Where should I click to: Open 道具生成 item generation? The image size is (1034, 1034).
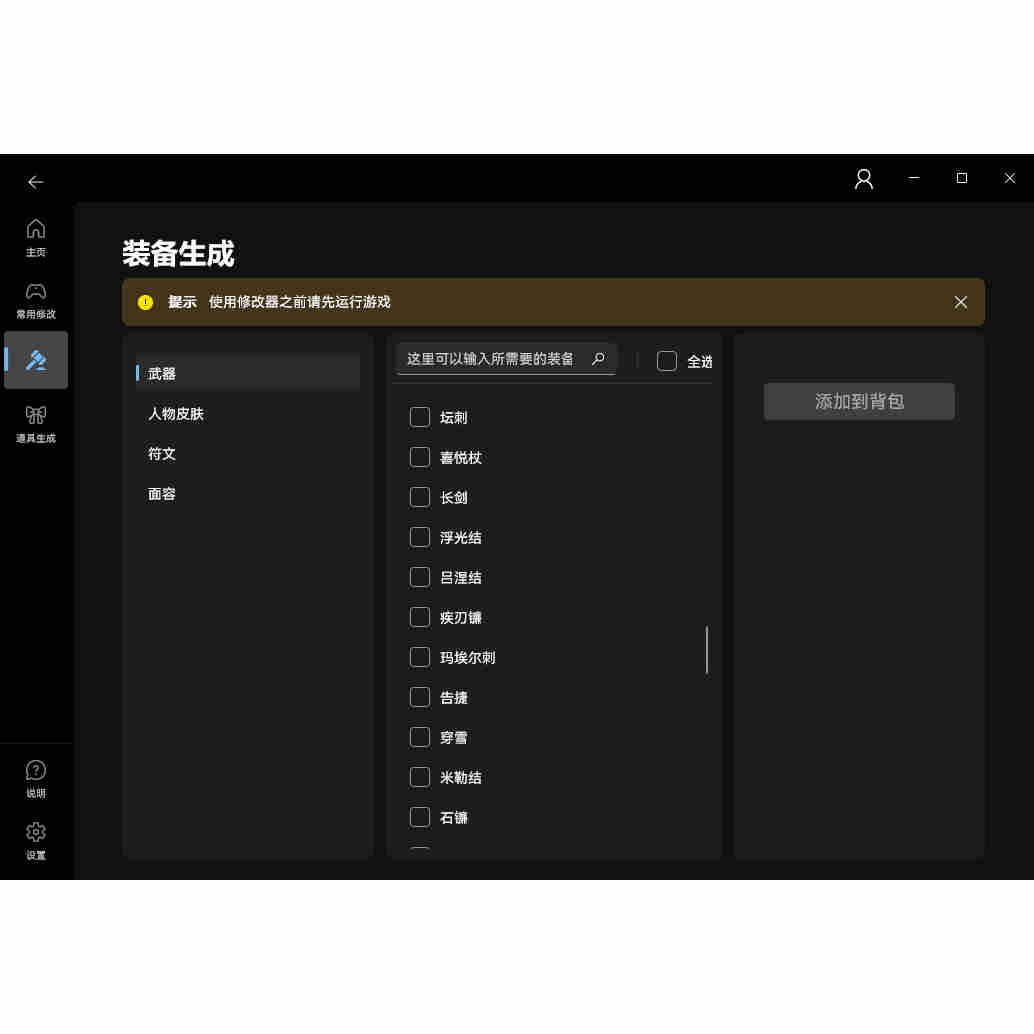point(36,423)
